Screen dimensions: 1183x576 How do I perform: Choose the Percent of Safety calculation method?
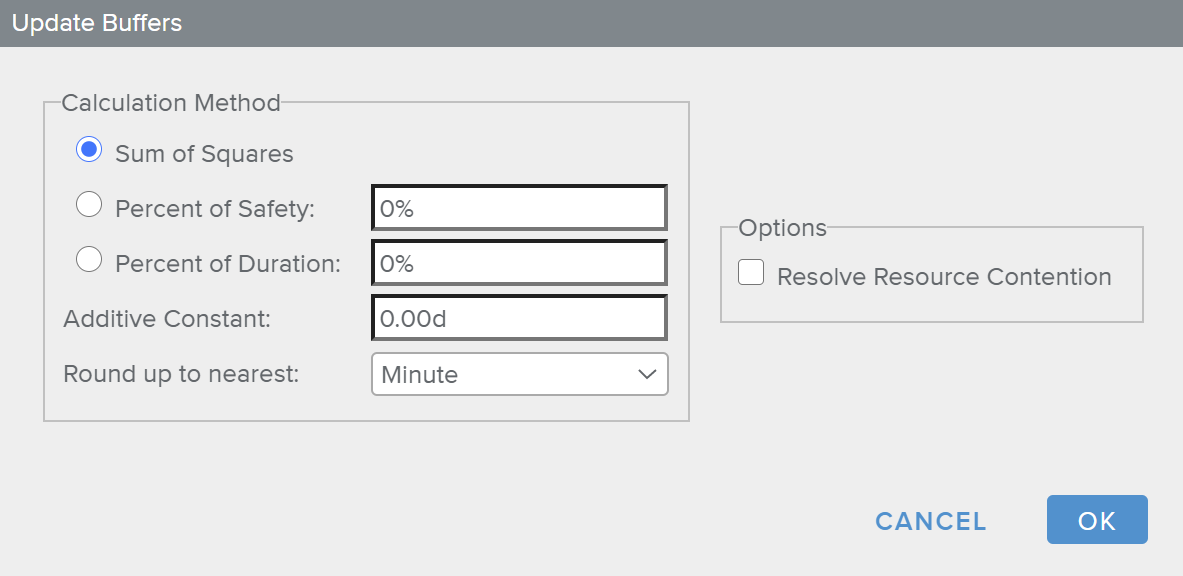tap(89, 204)
